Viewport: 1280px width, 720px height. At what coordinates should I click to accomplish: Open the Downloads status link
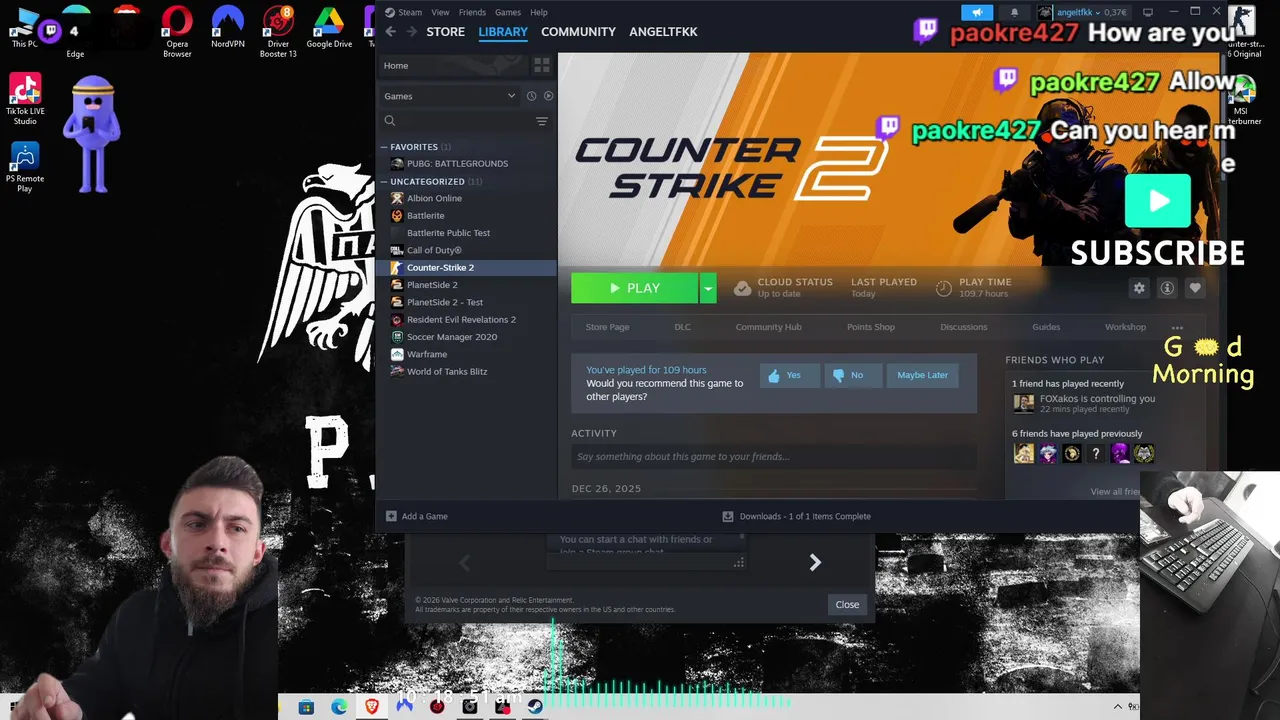click(x=796, y=516)
